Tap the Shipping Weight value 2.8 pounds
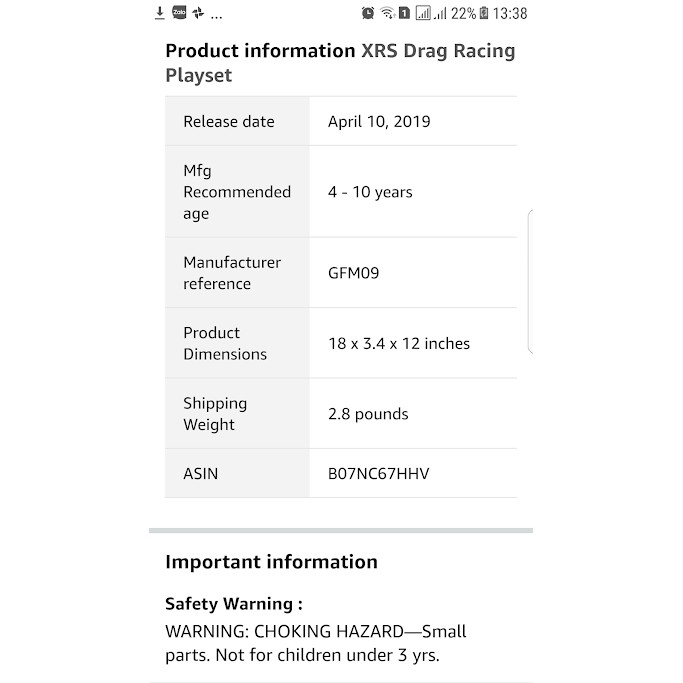 (368, 414)
